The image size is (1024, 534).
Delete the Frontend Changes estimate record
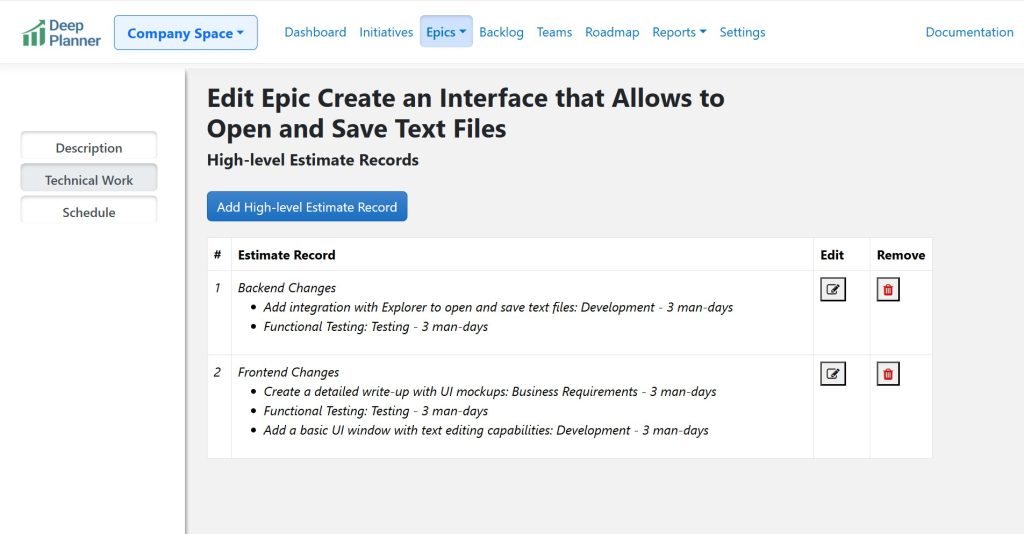click(x=888, y=374)
